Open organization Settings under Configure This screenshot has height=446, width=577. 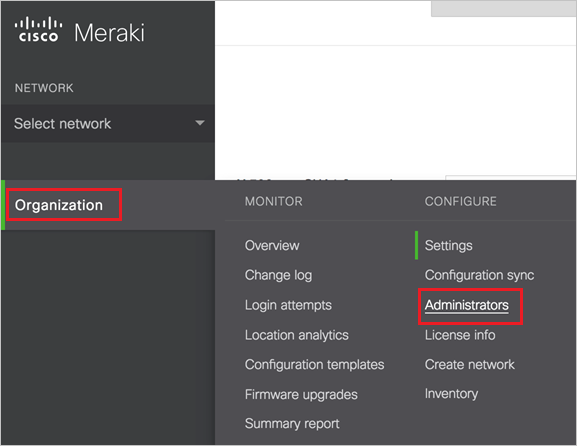tap(449, 245)
